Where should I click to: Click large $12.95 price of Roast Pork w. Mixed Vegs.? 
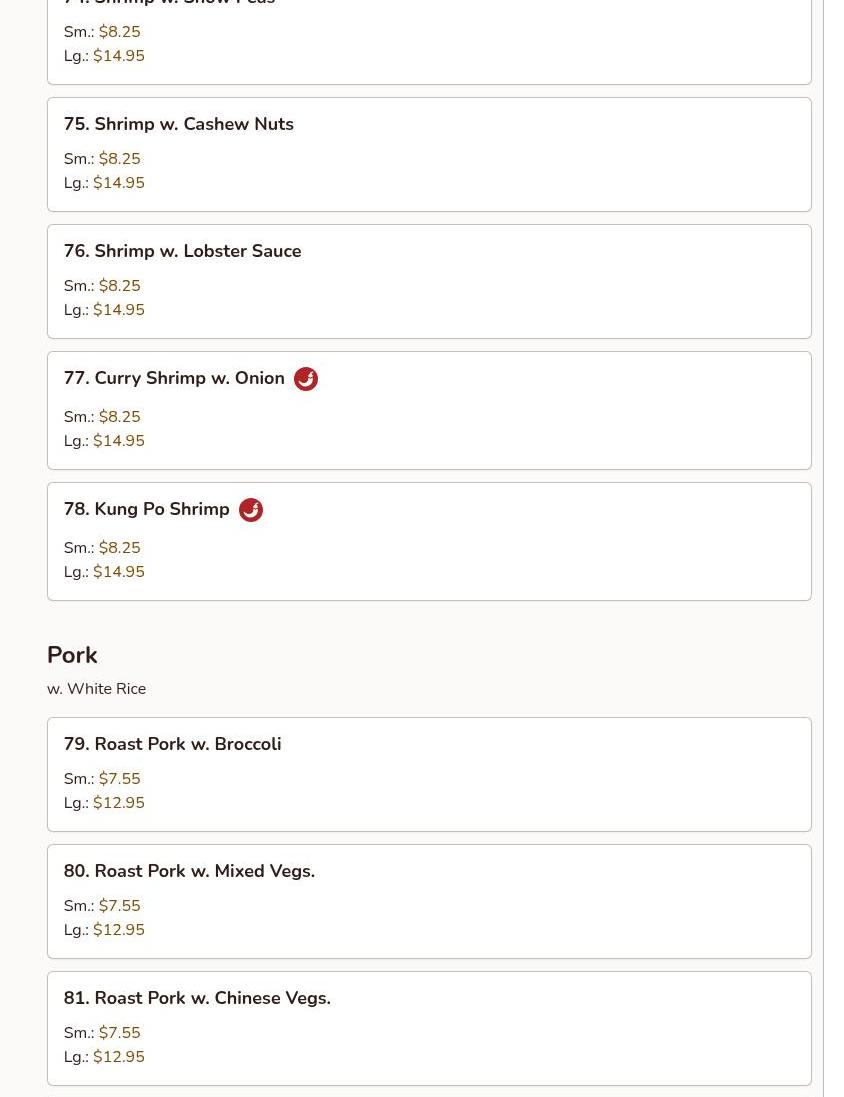point(118,930)
